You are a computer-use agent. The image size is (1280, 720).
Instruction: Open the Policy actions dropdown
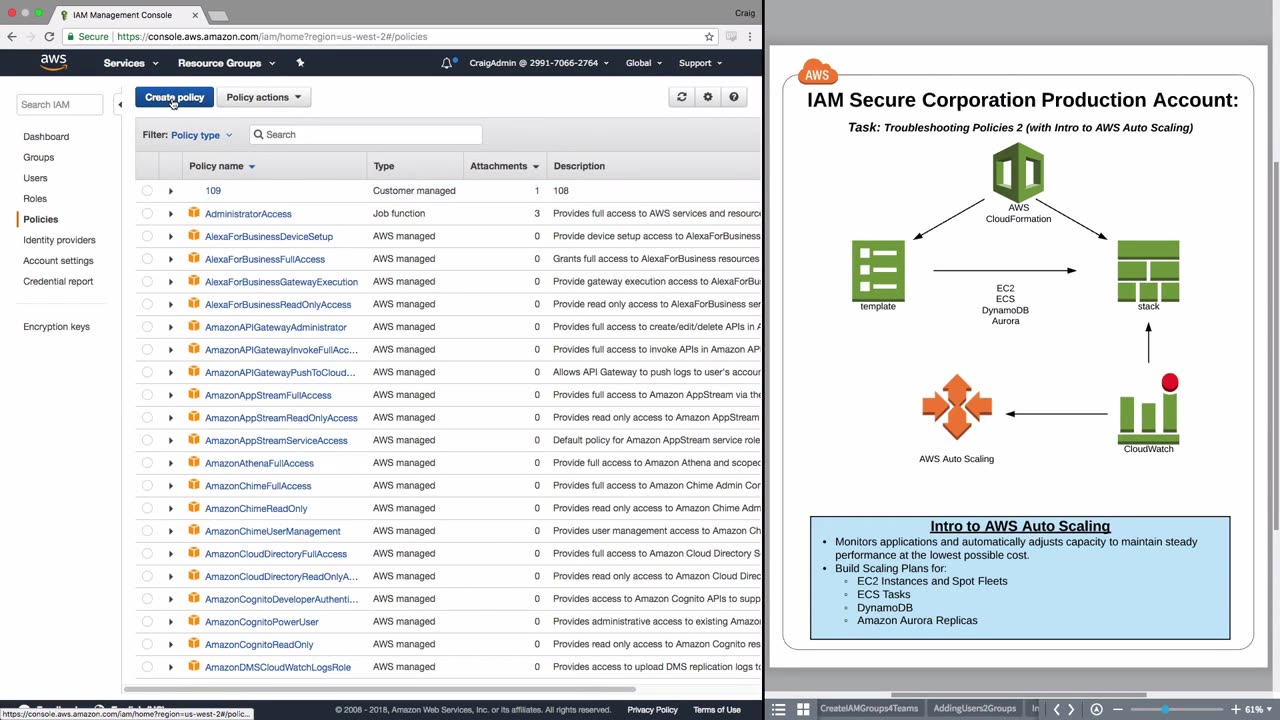[x=264, y=97]
